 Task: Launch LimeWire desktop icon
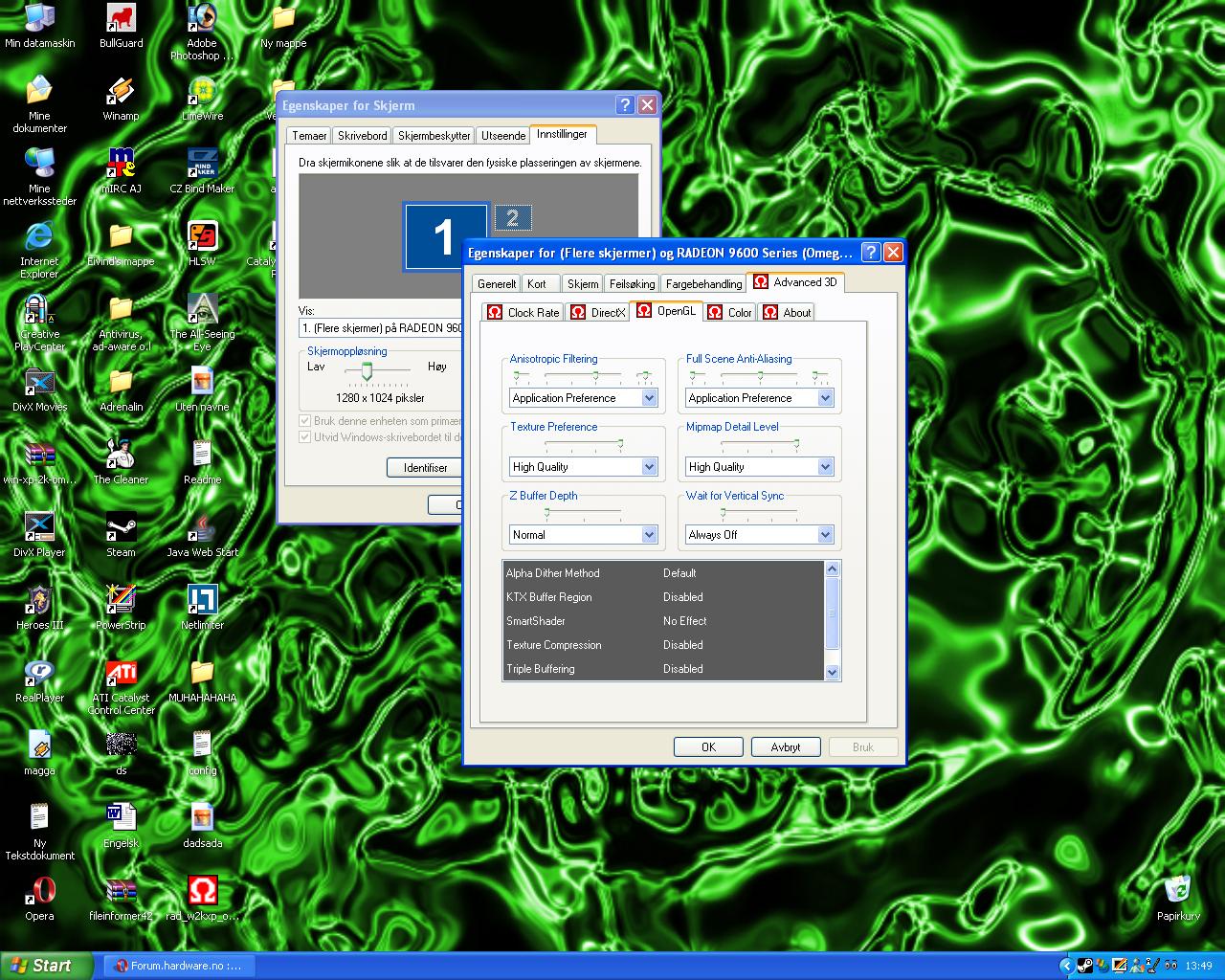tap(202, 99)
